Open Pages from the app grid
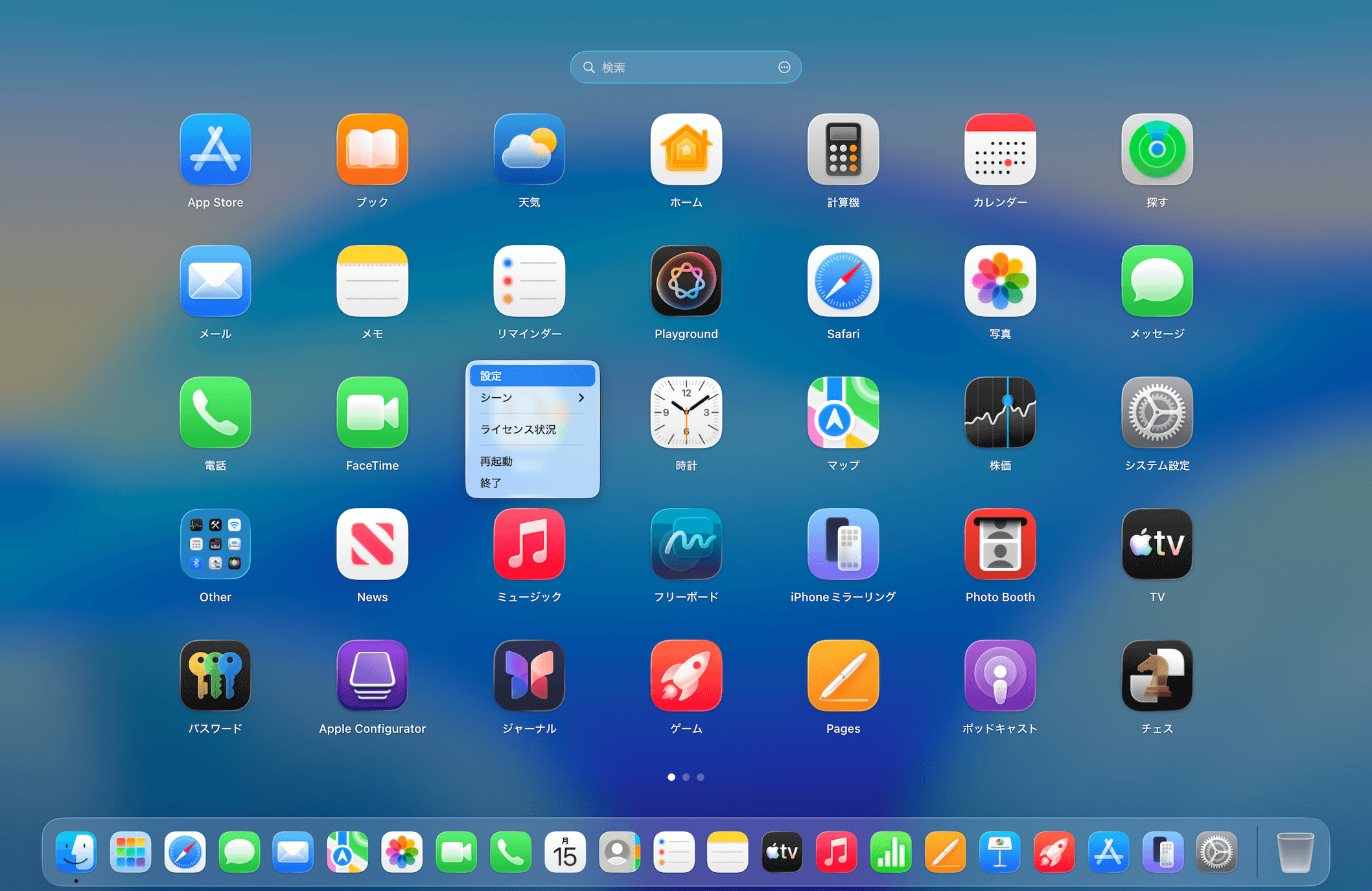 pos(843,676)
